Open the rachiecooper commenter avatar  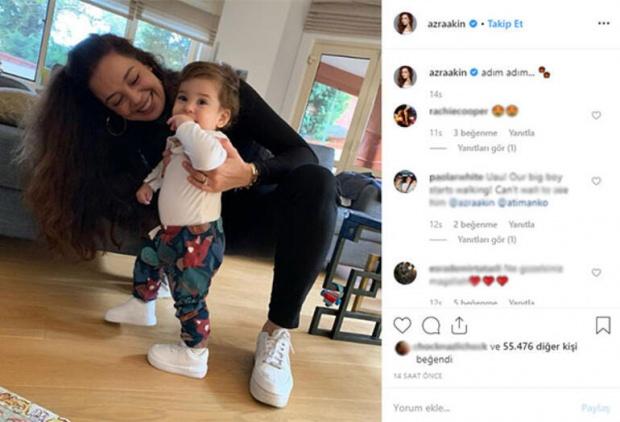[405, 115]
